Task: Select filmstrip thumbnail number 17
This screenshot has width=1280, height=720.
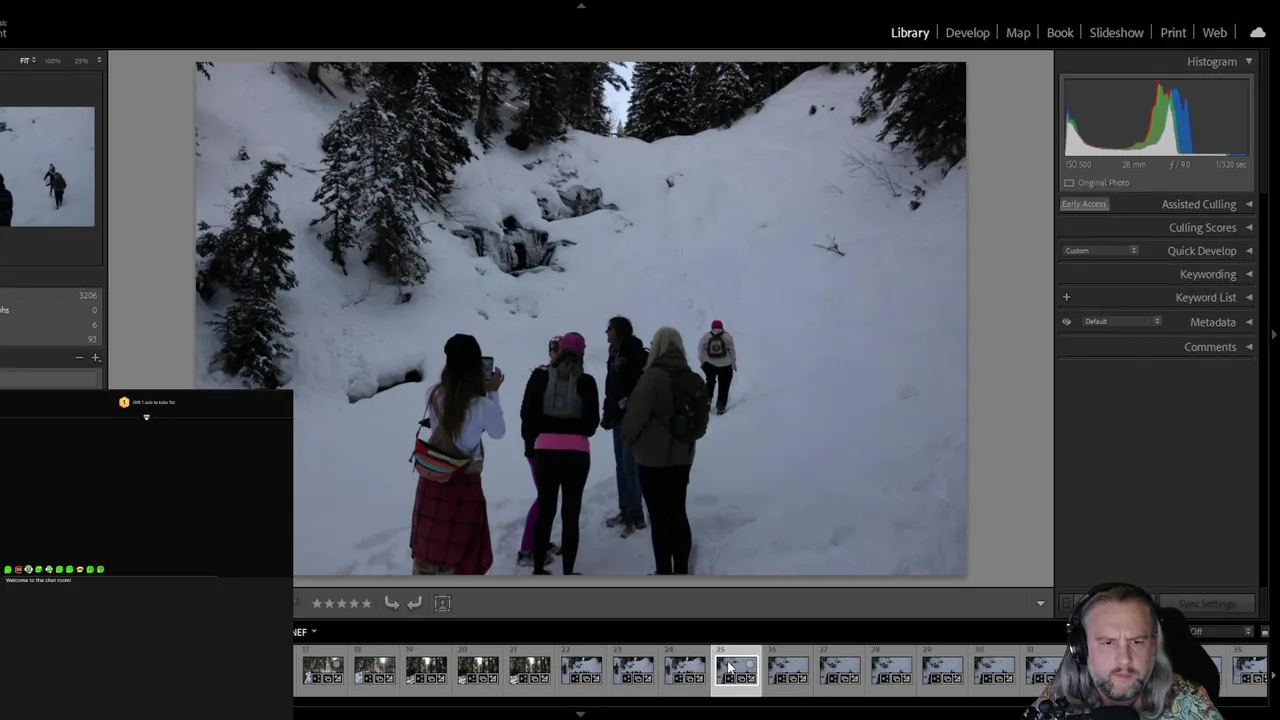Action: click(323, 670)
